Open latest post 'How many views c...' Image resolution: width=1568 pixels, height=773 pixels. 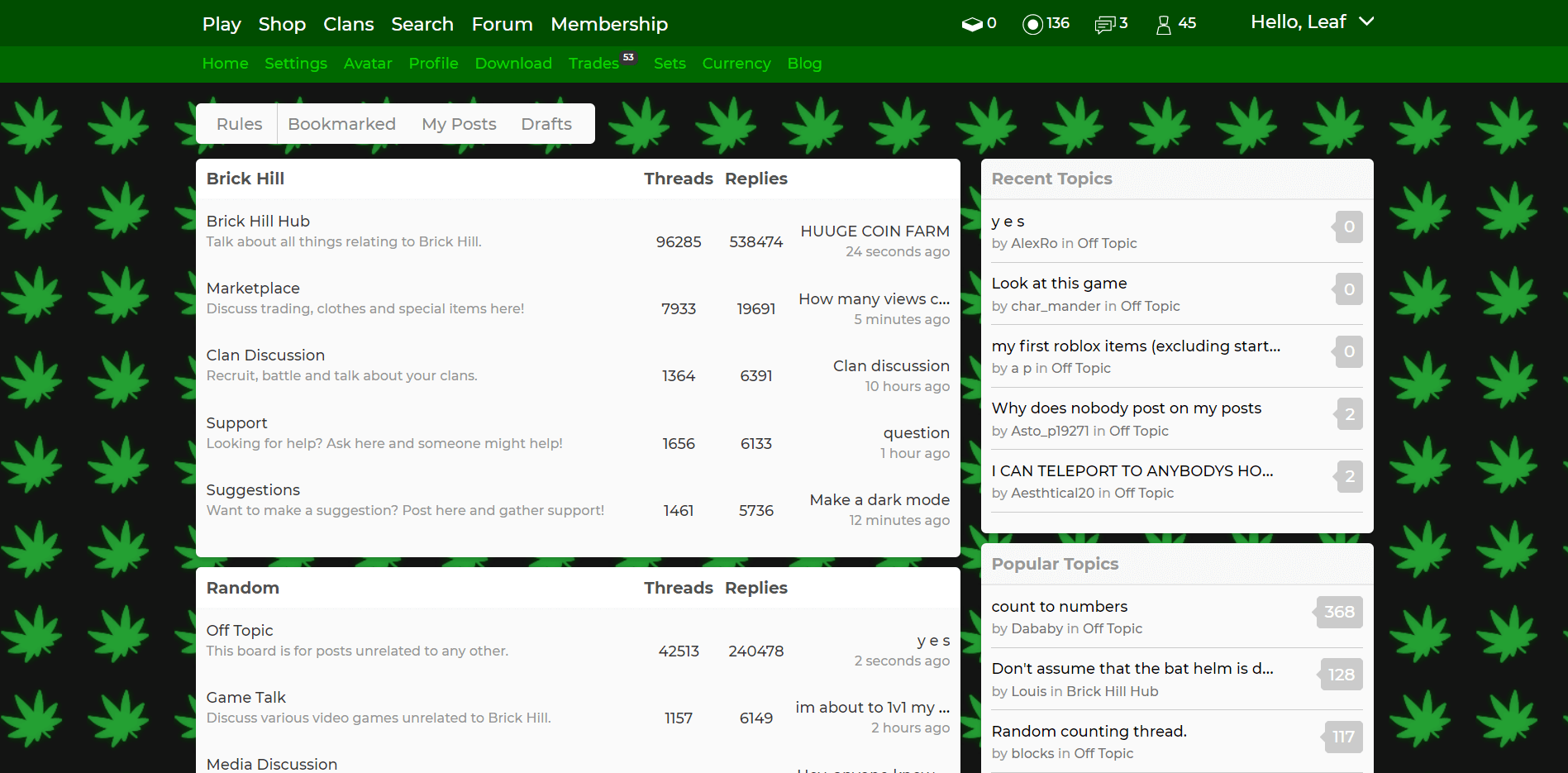point(874,299)
